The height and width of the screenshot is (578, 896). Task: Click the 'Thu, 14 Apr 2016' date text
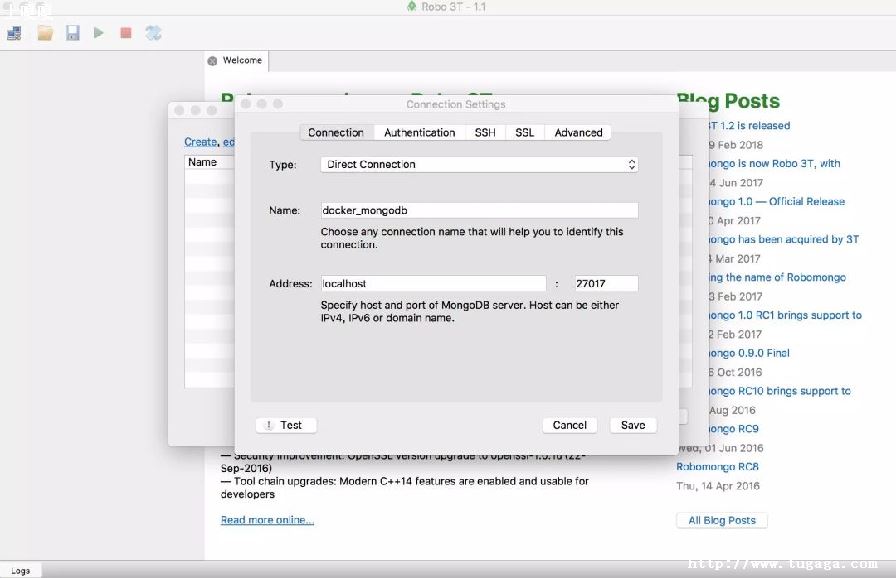tap(718, 486)
